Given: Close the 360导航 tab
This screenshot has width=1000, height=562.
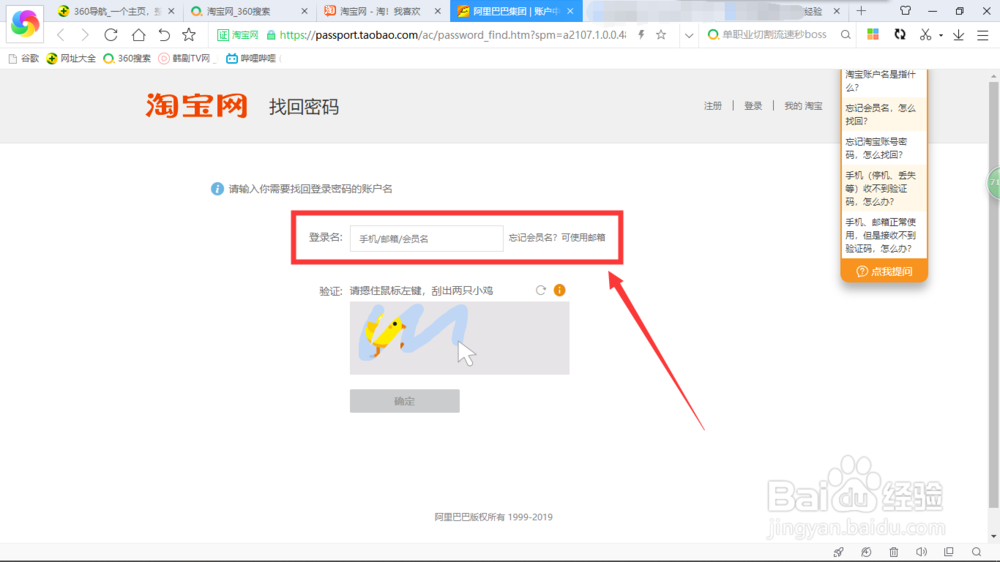Looking at the screenshot, I should point(171,11).
